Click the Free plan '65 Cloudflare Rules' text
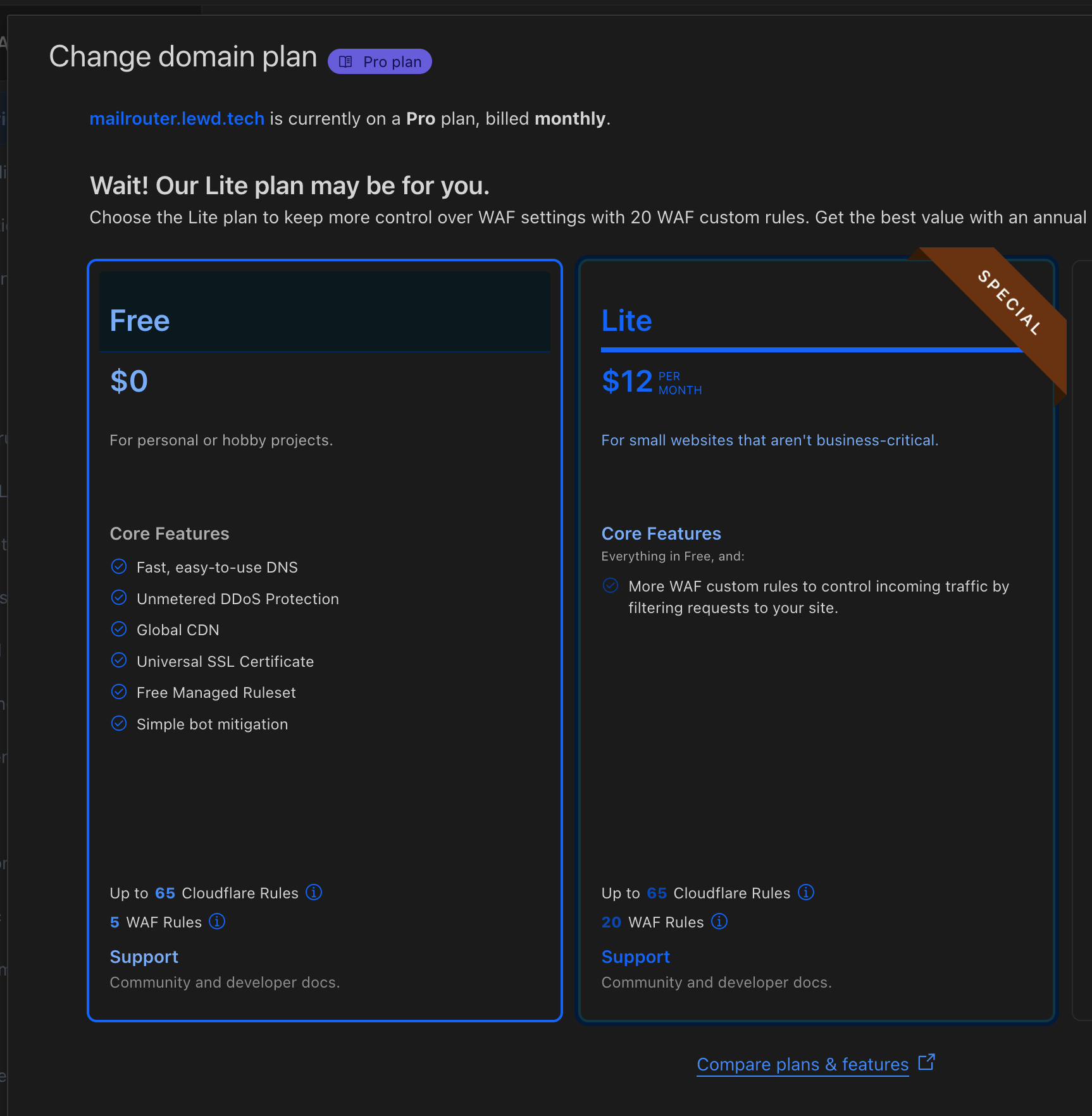1092x1116 pixels. 227,893
